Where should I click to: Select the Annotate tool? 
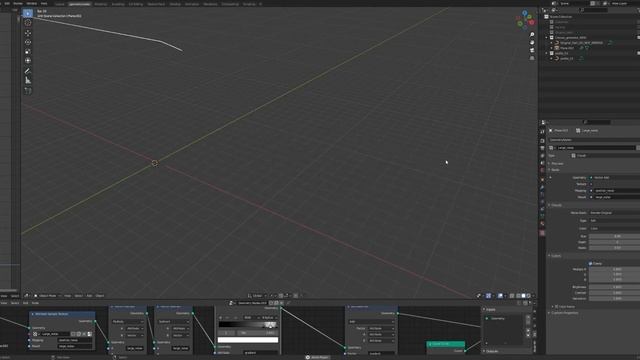(28, 71)
